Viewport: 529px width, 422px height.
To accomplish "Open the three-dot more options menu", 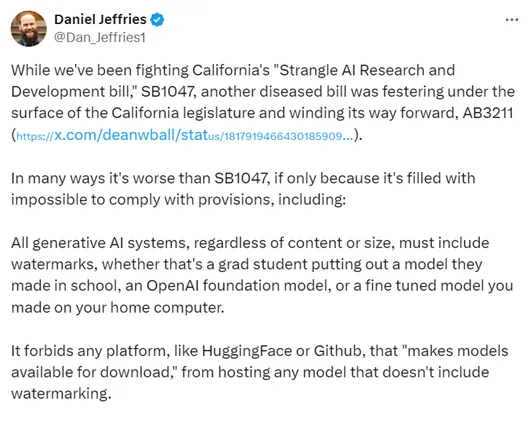I will point(511,20).
